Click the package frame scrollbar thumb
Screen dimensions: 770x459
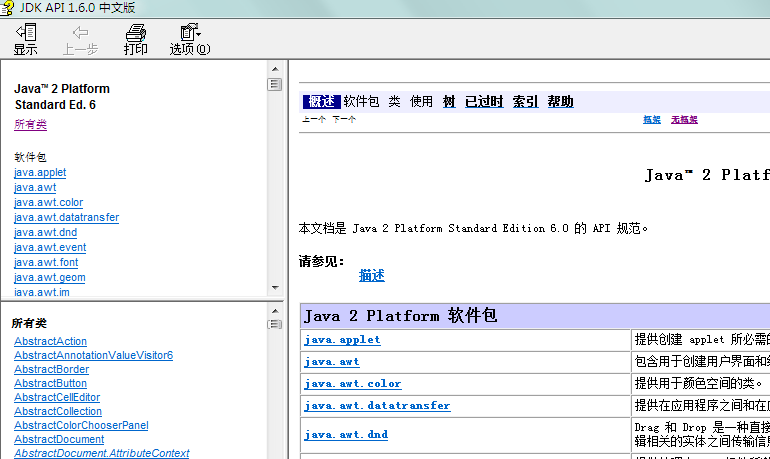(x=275, y=84)
